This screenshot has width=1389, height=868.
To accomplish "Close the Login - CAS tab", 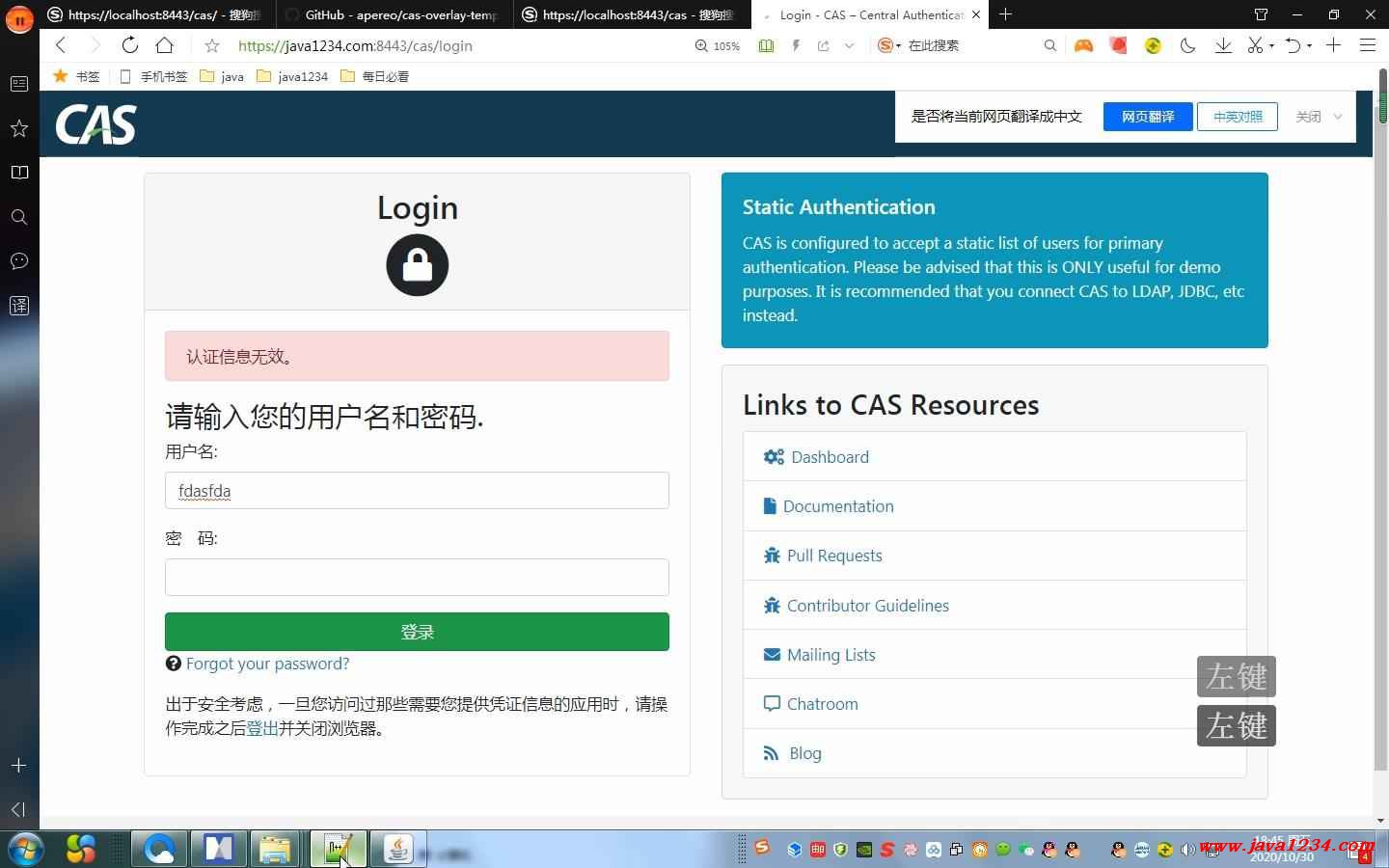I will [x=976, y=14].
